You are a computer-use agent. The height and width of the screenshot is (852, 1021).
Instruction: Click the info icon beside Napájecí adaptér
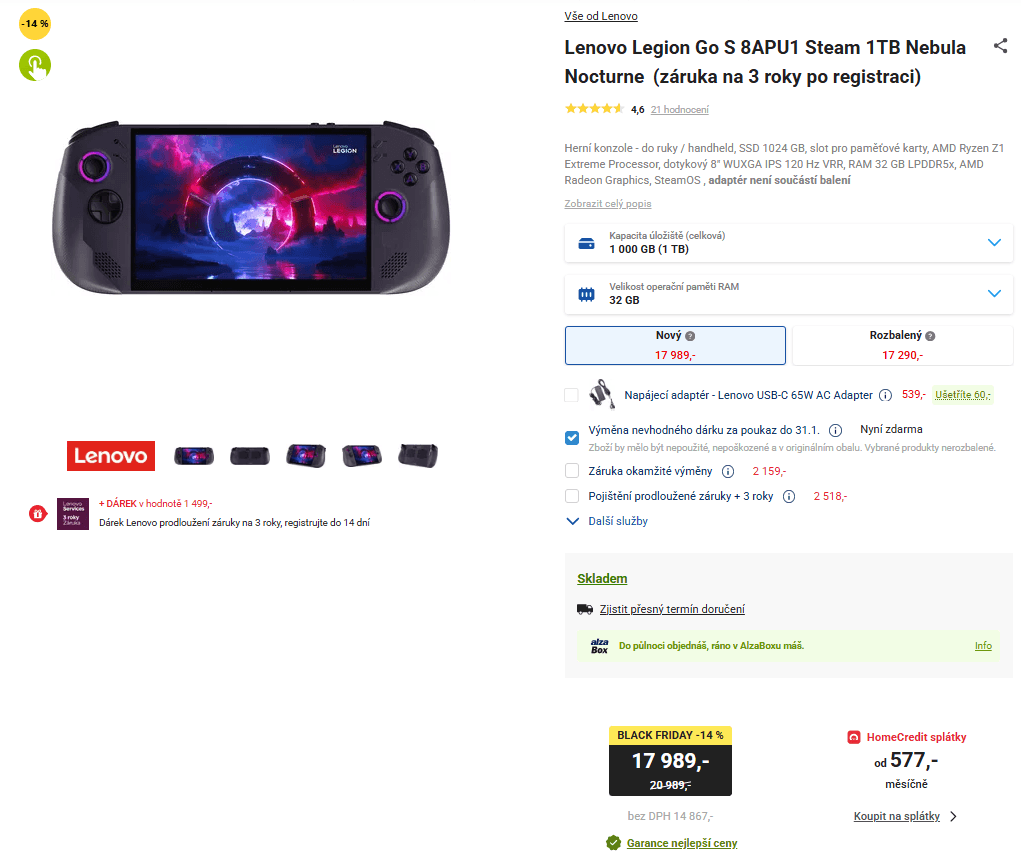(885, 395)
